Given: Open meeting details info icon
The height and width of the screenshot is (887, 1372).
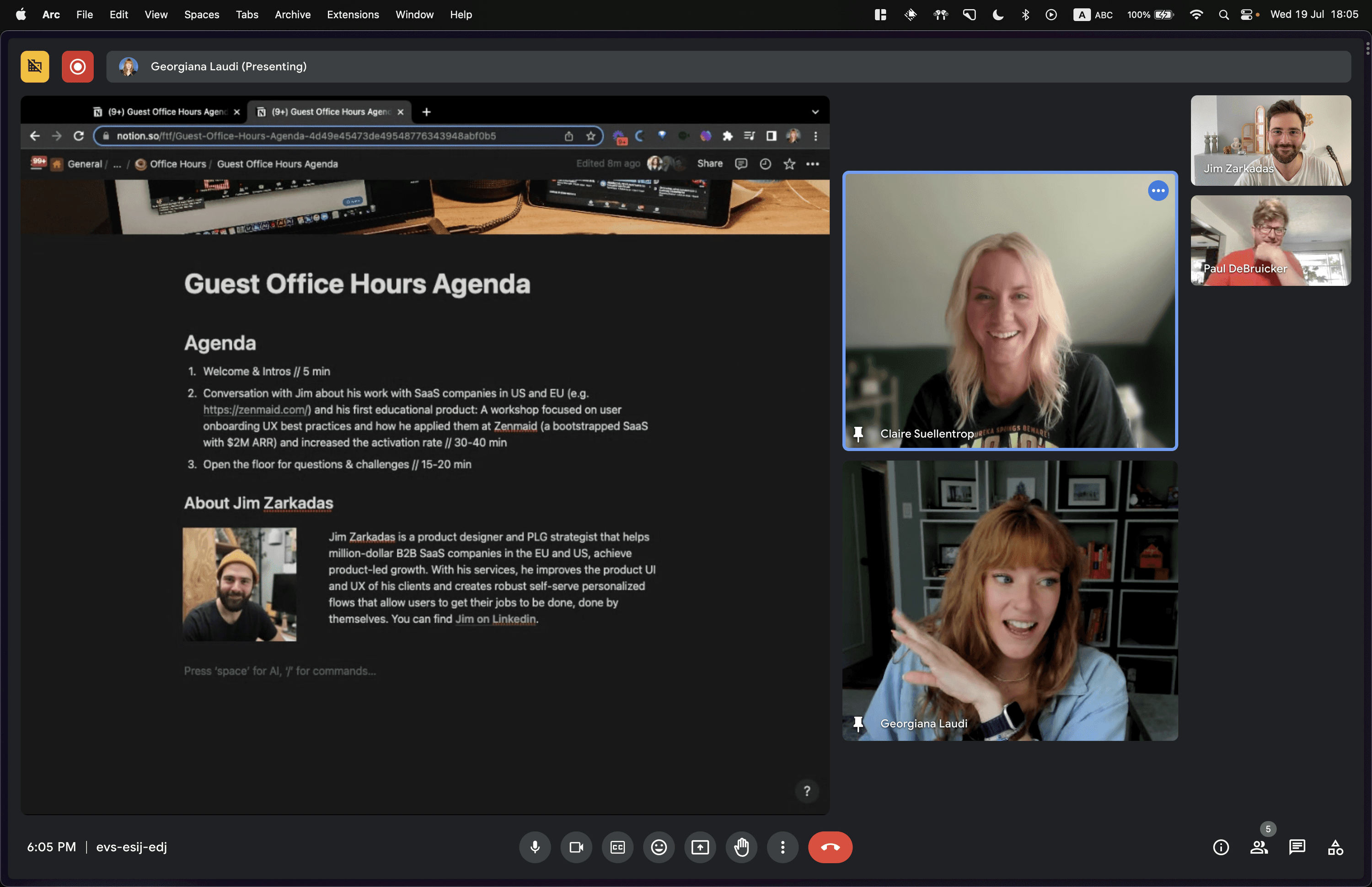Looking at the screenshot, I should pos(1221,847).
